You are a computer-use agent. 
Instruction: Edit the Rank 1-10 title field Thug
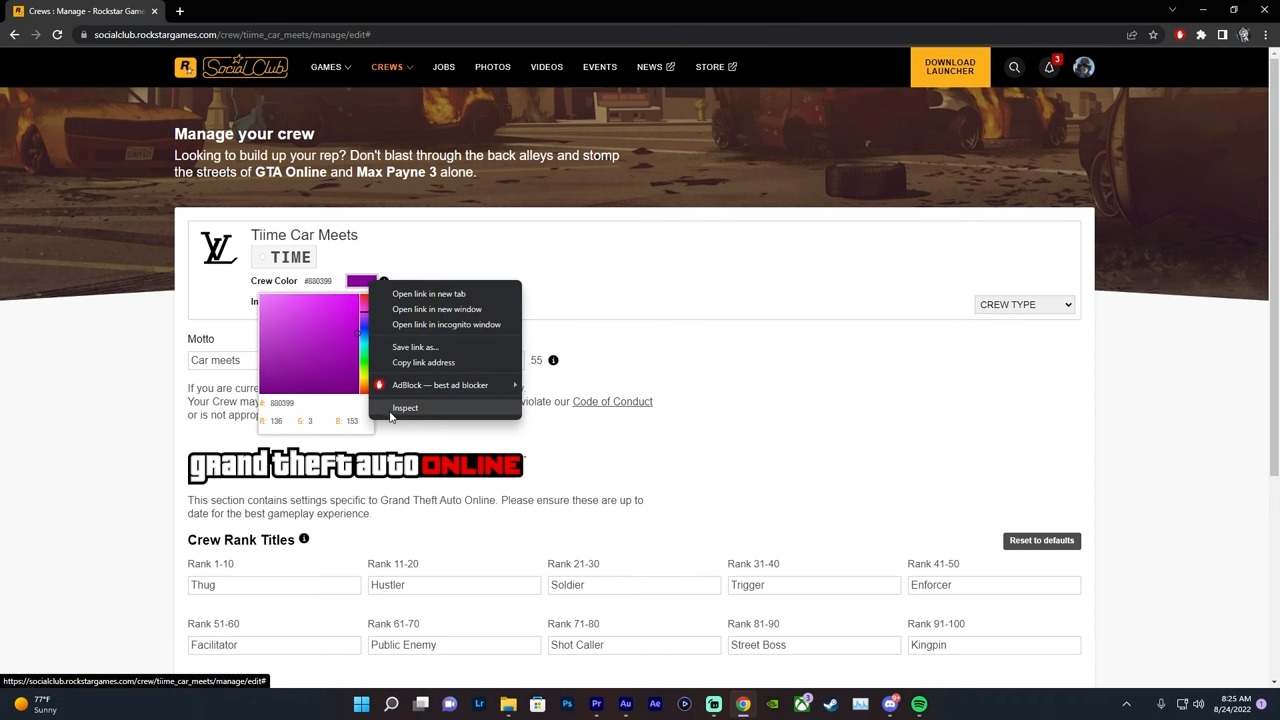tap(274, 585)
